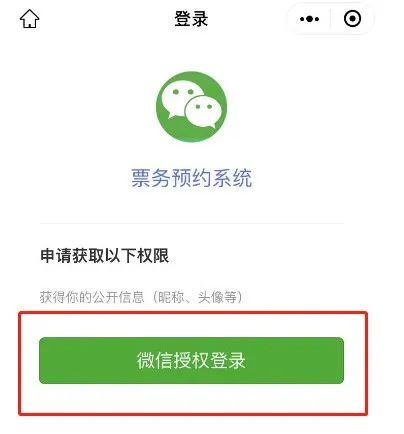Click the 获得你的公开信息 permission description

[x=92, y=297]
